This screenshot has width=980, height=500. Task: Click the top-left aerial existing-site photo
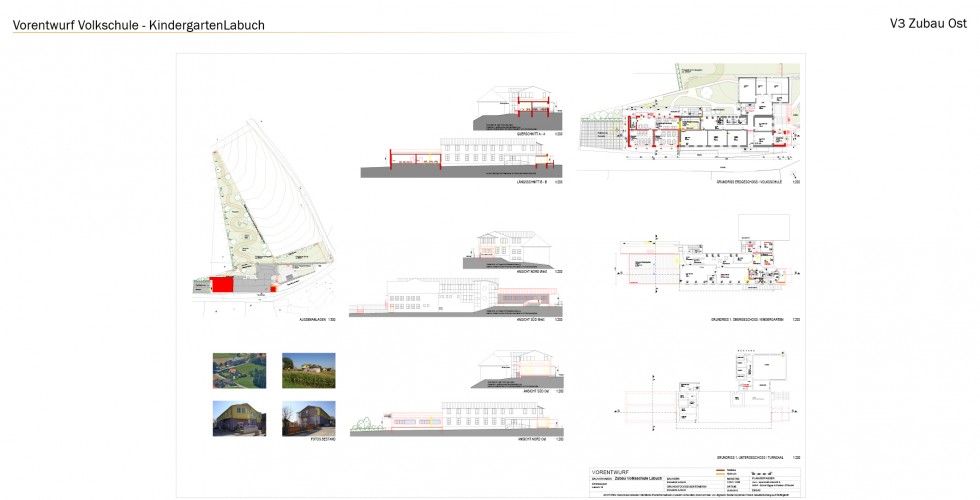239,370
